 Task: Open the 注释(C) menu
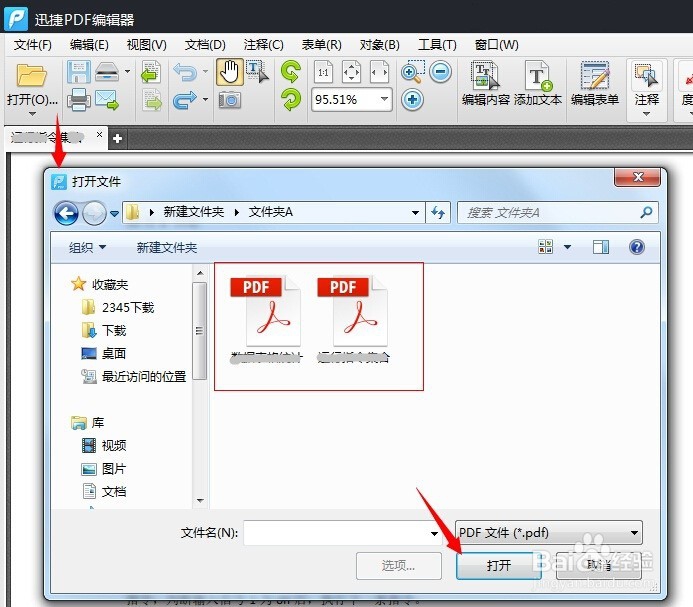(x=263, y=45)
